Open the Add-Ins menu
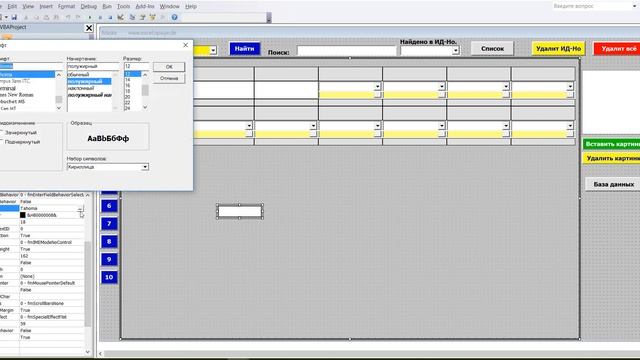The image size is (640, 360). (x=145, y=7)
